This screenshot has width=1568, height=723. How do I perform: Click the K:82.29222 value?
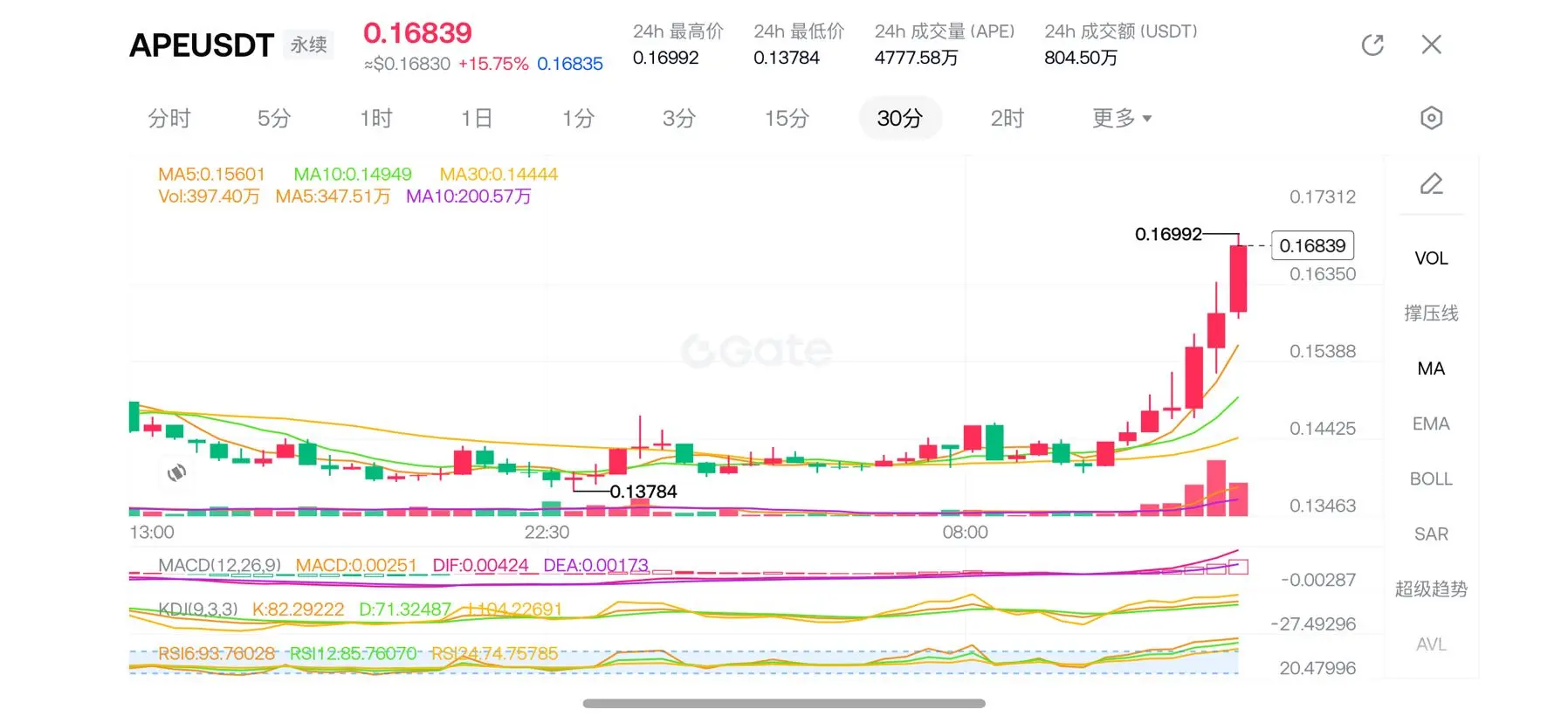tap(298, 609)
